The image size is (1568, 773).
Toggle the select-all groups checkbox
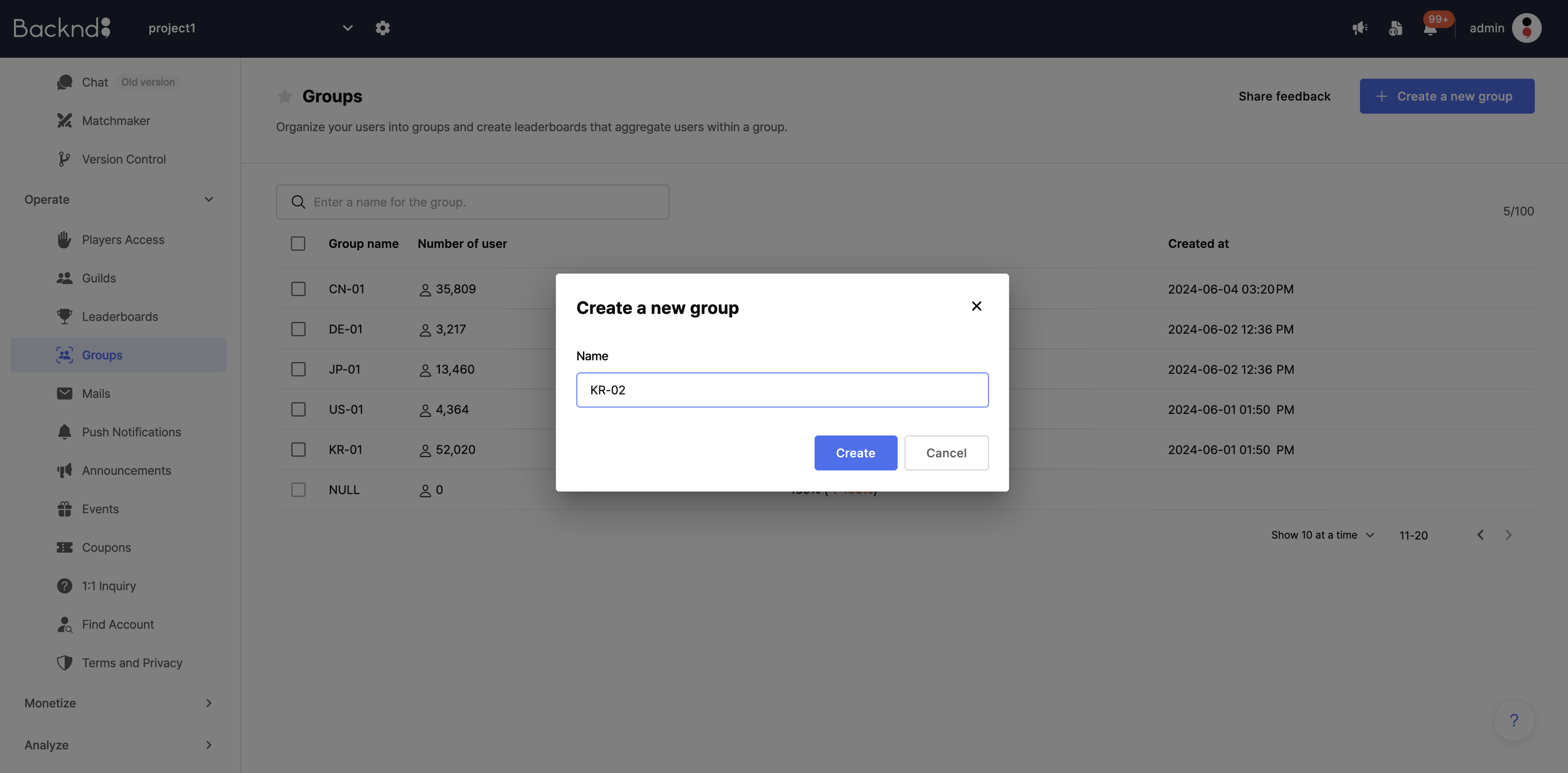click(298, 244)
